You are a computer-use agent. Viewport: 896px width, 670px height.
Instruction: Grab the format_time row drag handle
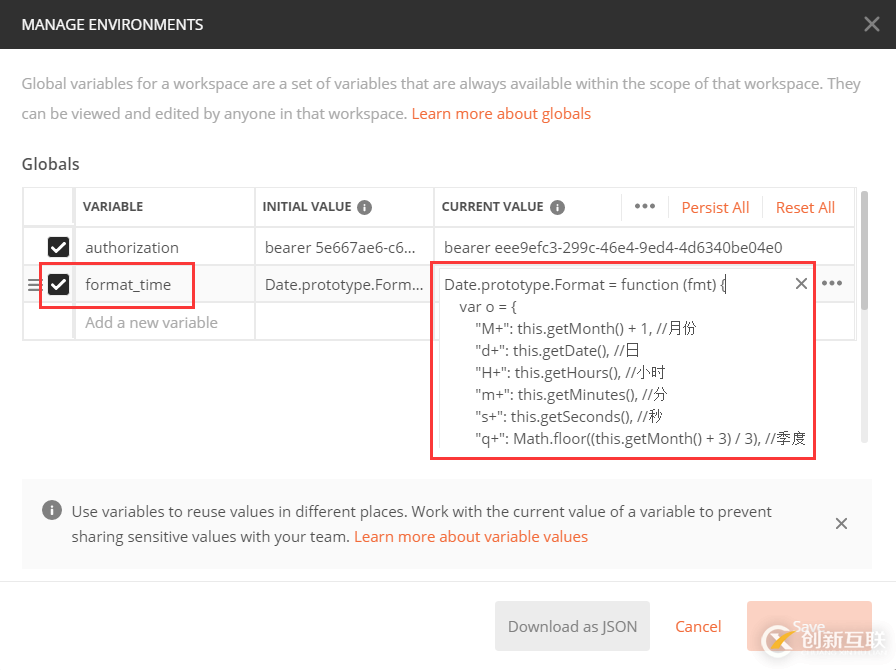point(34,285)
